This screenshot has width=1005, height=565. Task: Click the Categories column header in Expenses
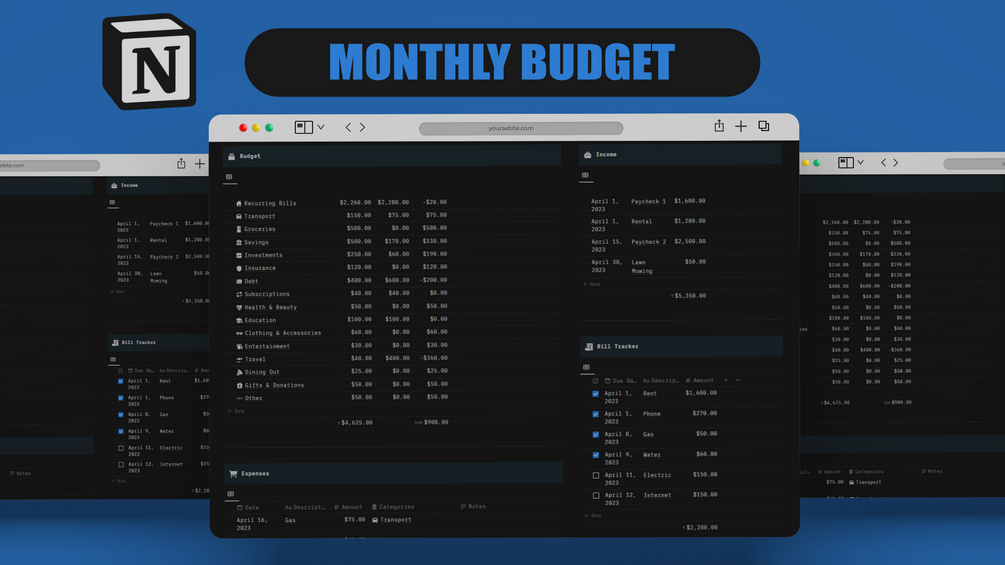[393, 507]
